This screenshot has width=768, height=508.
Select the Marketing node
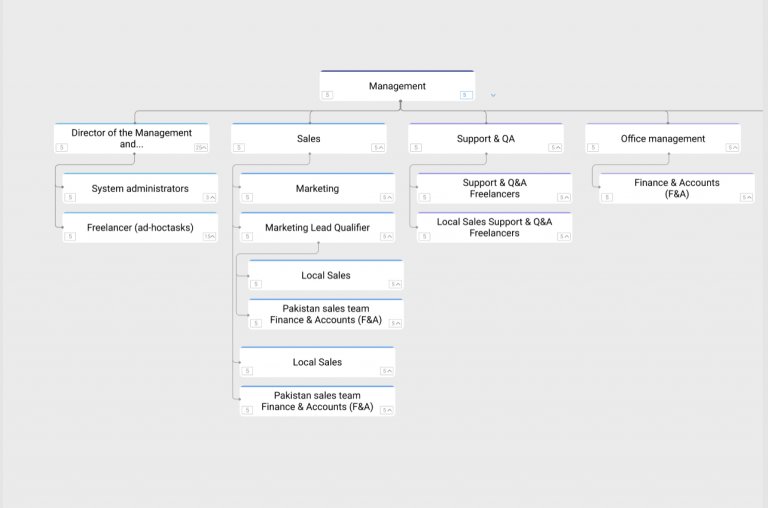pyautogui.click(x=317, y=188)
